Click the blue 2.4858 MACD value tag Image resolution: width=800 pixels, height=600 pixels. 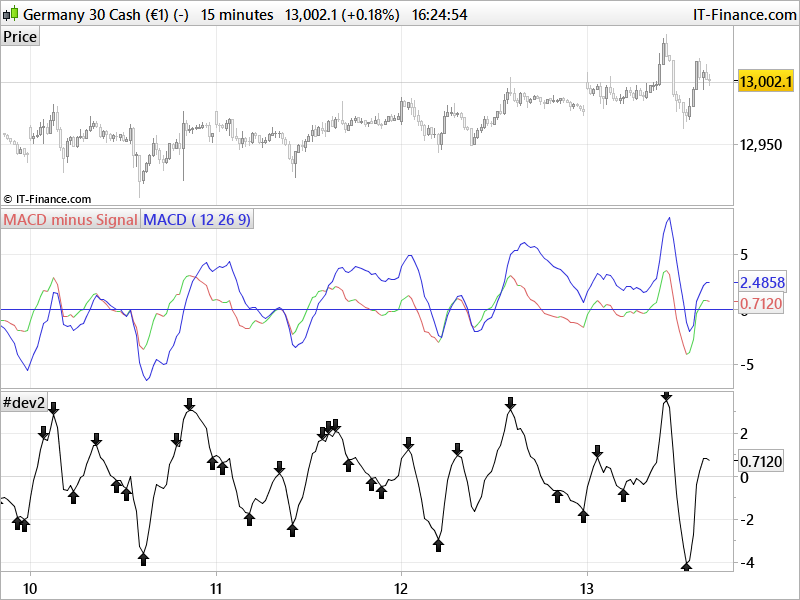762,283
